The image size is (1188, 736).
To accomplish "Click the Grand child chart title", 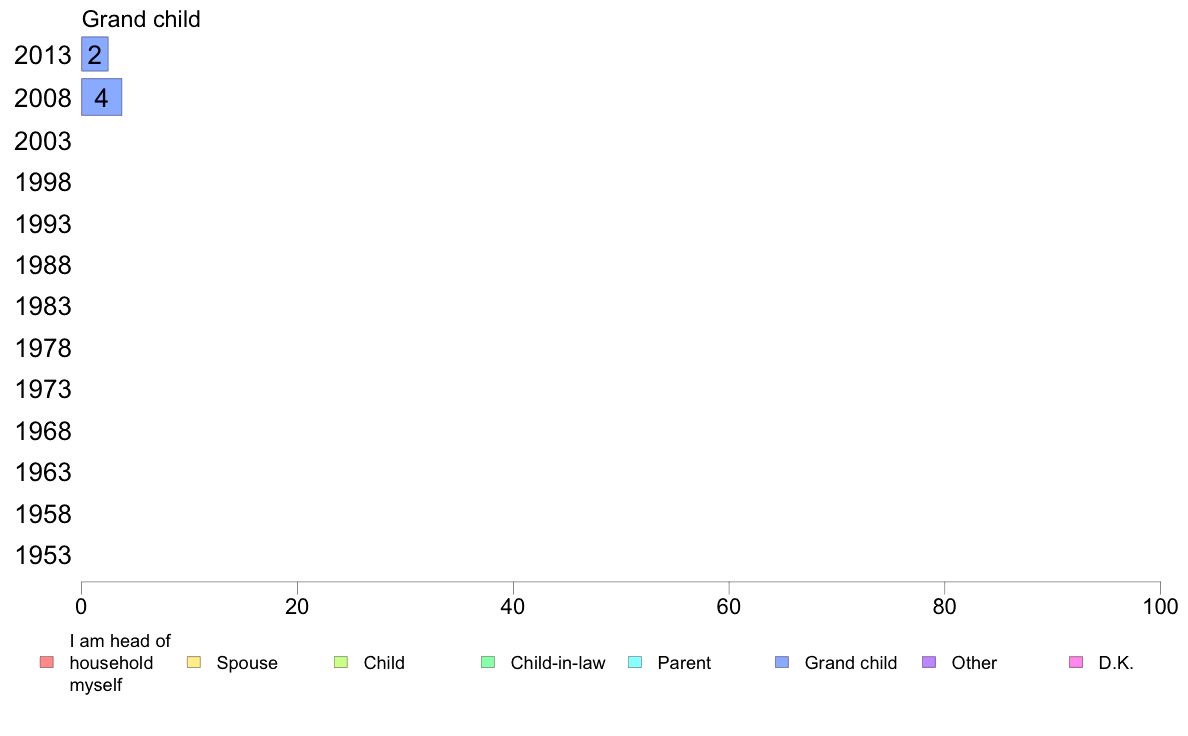I will click(141, 19).
